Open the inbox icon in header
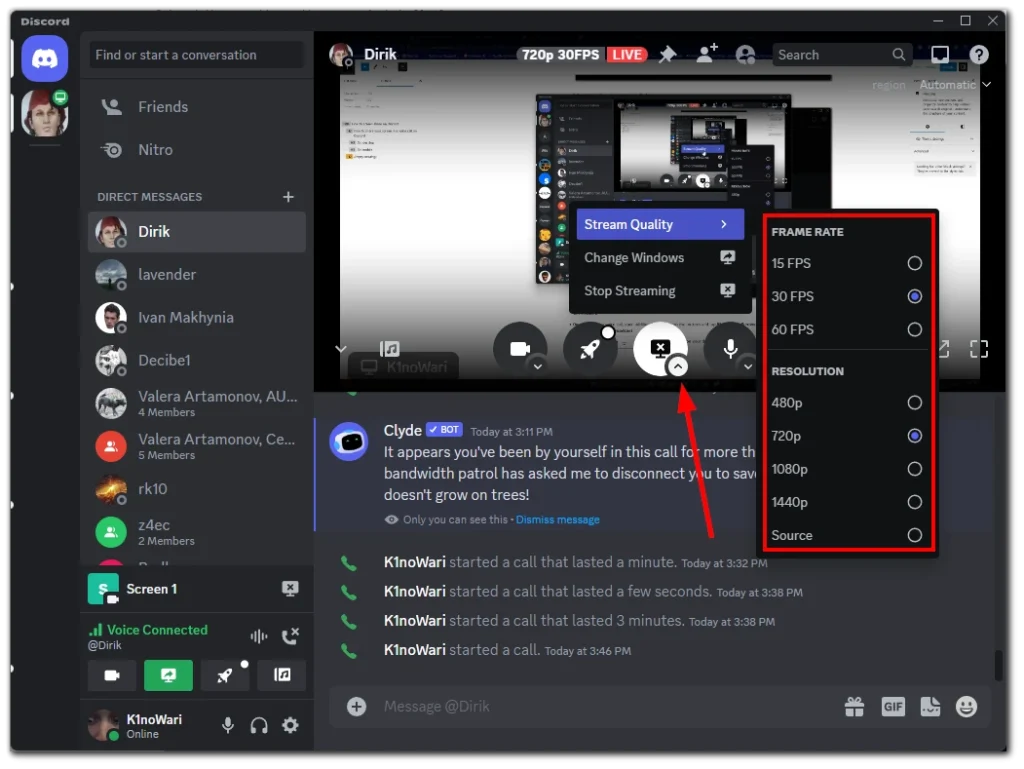 (940, 55)
